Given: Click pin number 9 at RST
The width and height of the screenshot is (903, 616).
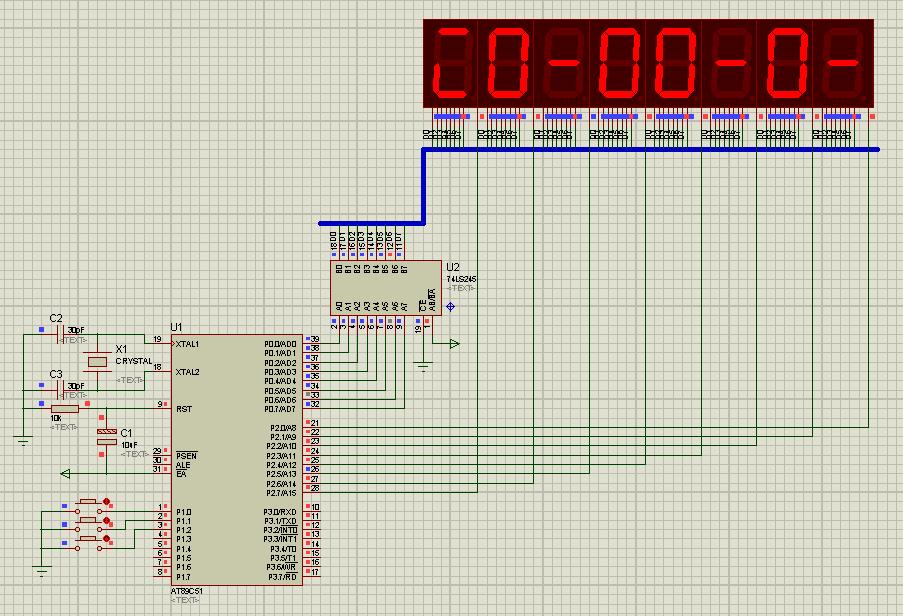Looking at the screenshot, I should click(x=160, y=405).
